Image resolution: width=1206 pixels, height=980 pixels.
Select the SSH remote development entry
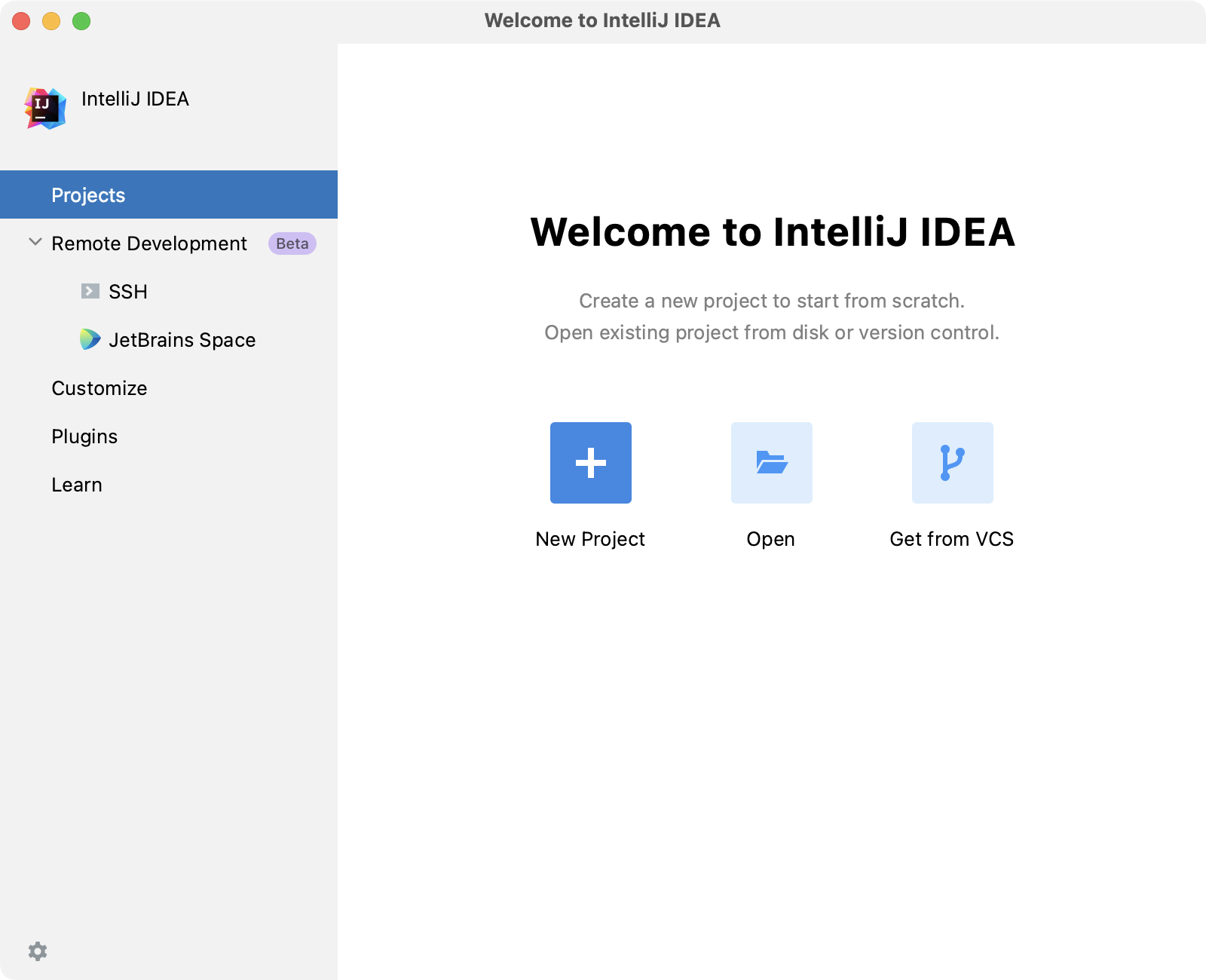(169, 291)
